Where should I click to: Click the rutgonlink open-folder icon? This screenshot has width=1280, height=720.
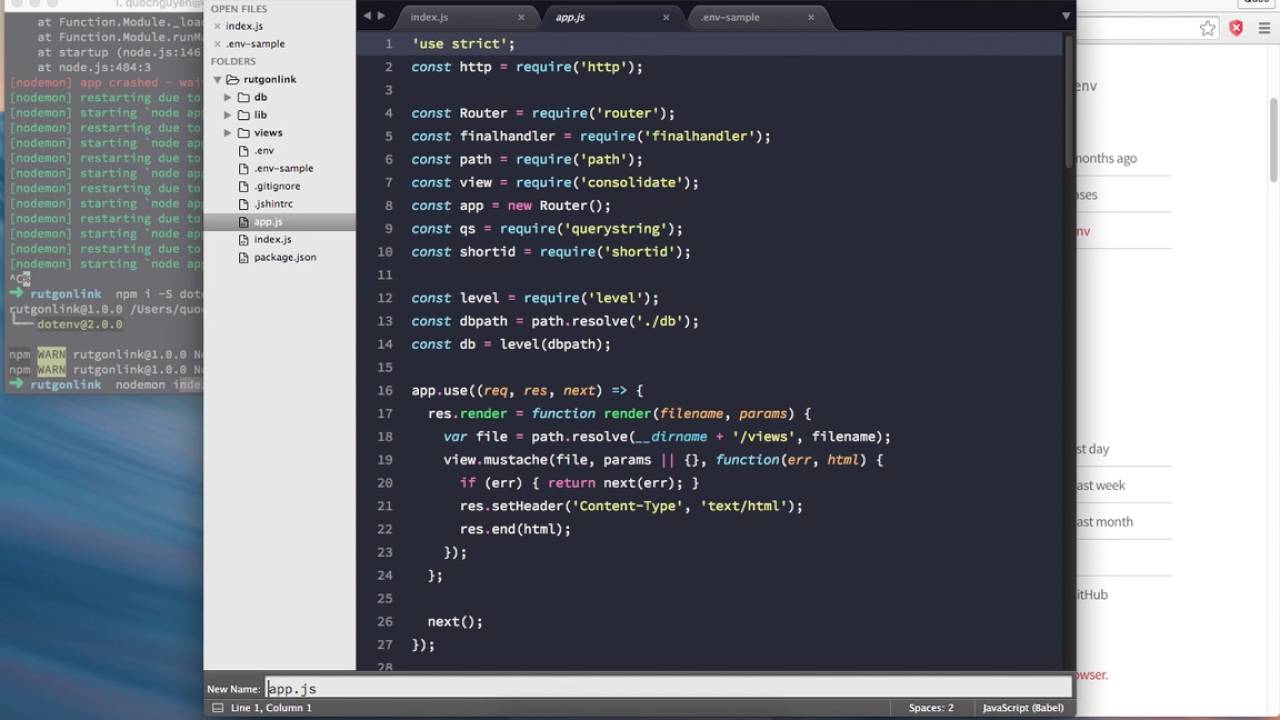233,79
